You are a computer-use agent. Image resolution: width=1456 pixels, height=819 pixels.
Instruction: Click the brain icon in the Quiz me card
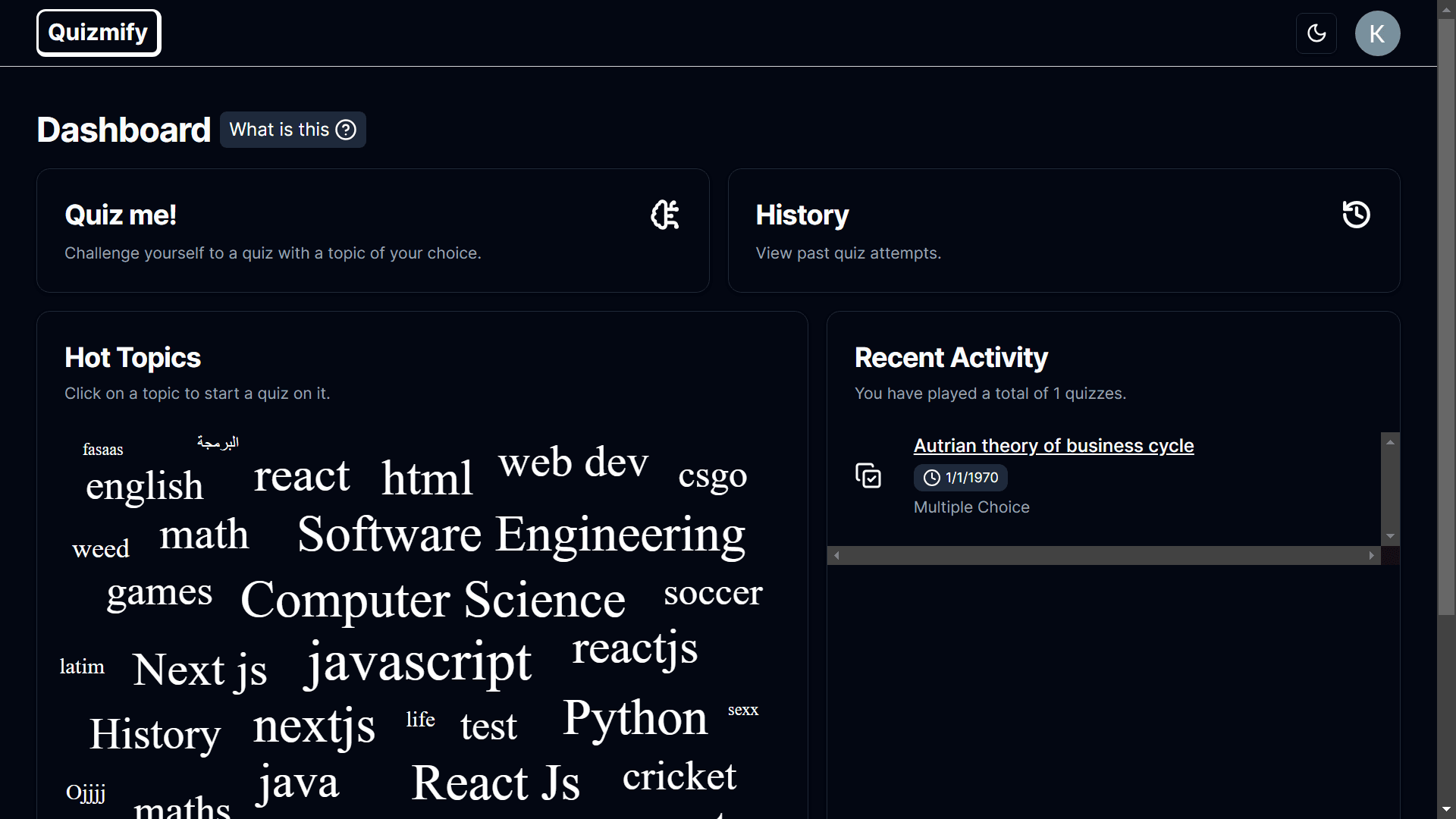tap(665, 215)
